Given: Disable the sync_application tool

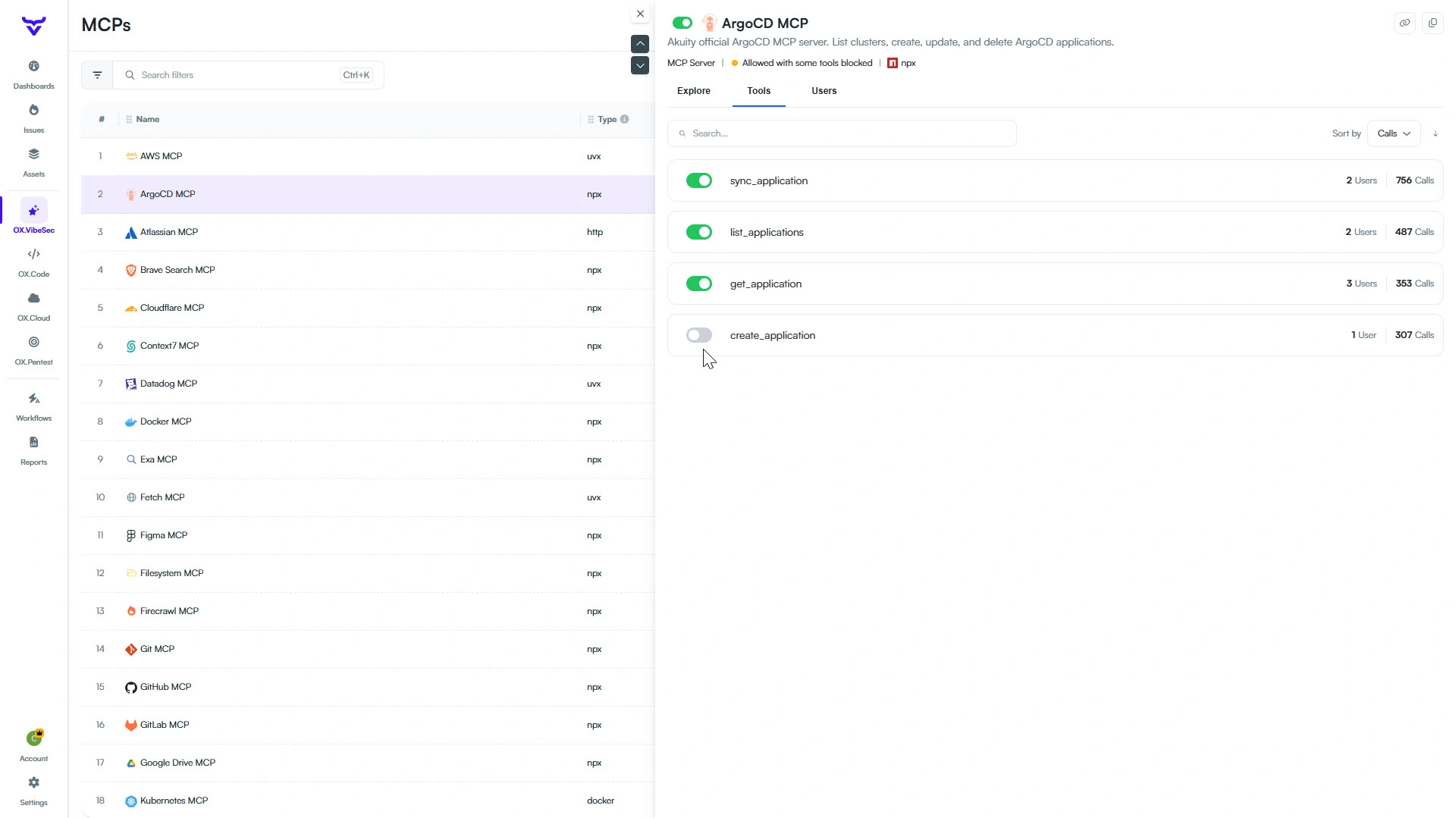Looking at the screenshot, I should 699,180.
